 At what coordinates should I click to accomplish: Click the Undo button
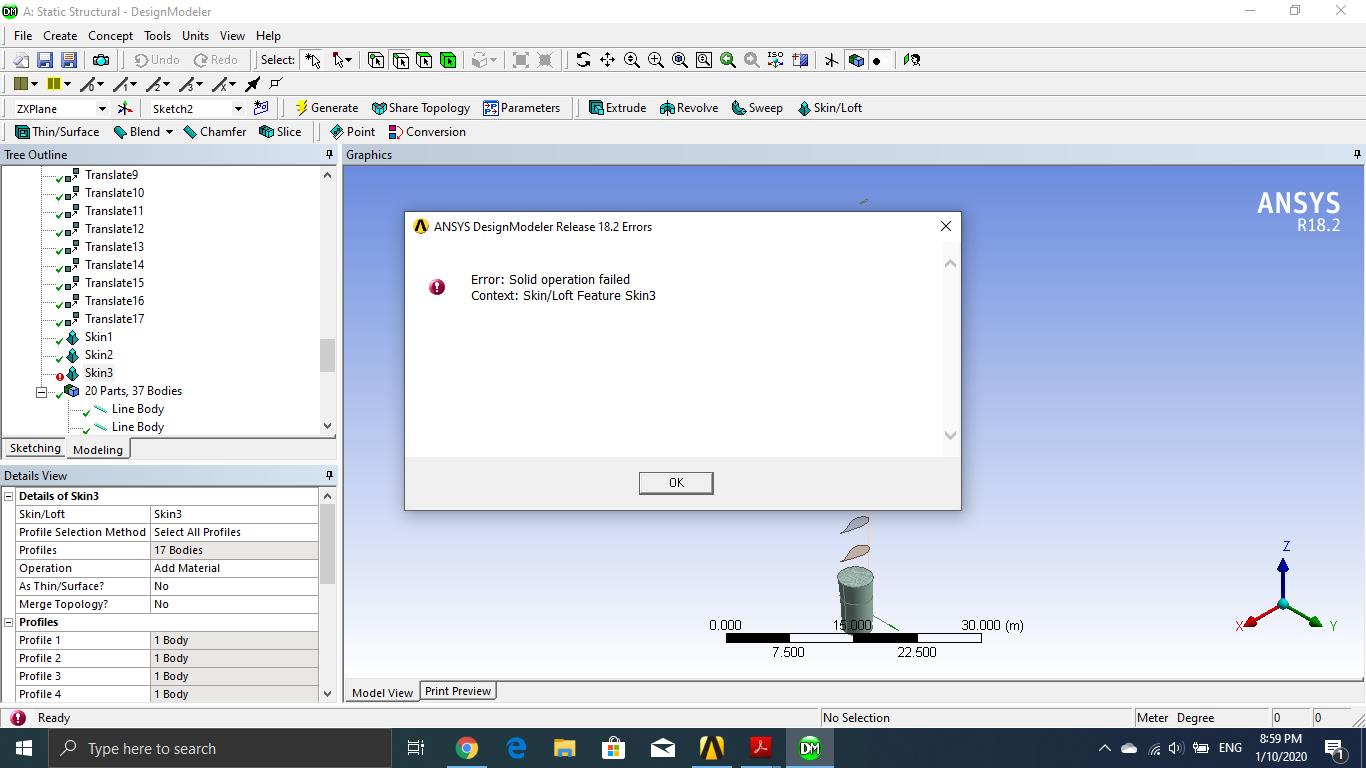click(157, 60)
